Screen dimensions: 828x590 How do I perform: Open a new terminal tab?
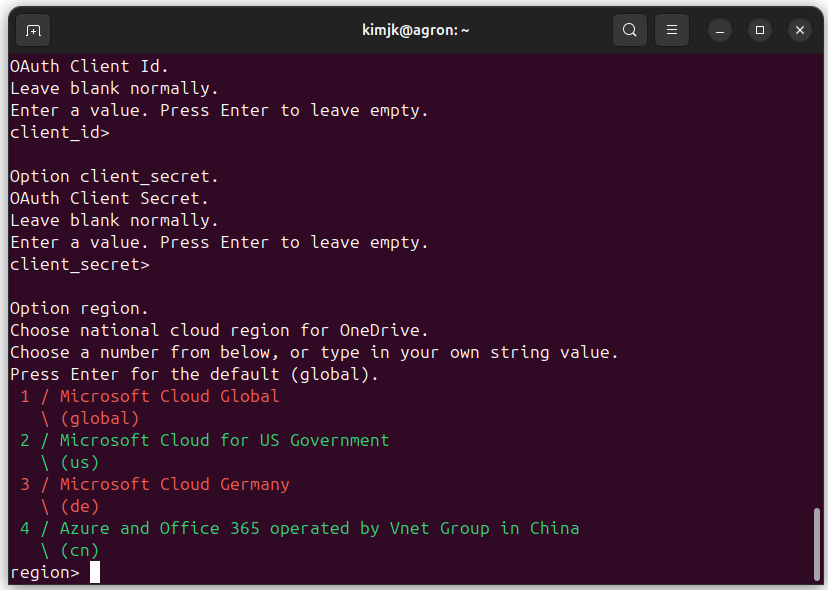(33, 30)
